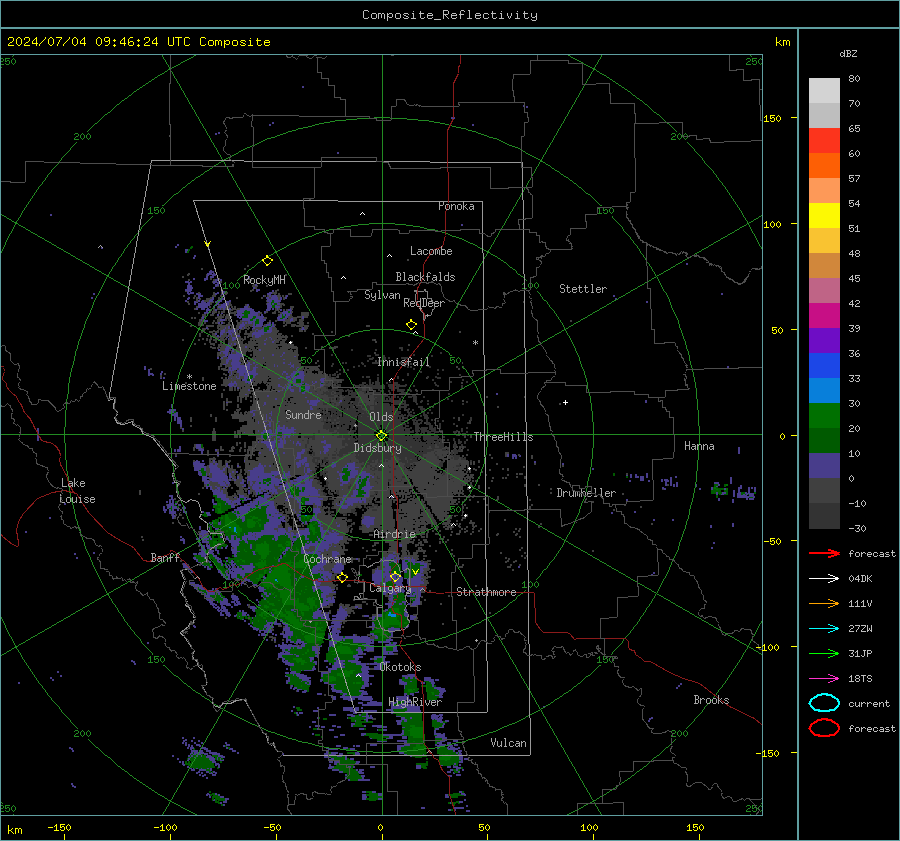Click the 2024/07/04 09:46:24 UTC timestamp
Screen dimensions: 900x841
pos(87,42)
